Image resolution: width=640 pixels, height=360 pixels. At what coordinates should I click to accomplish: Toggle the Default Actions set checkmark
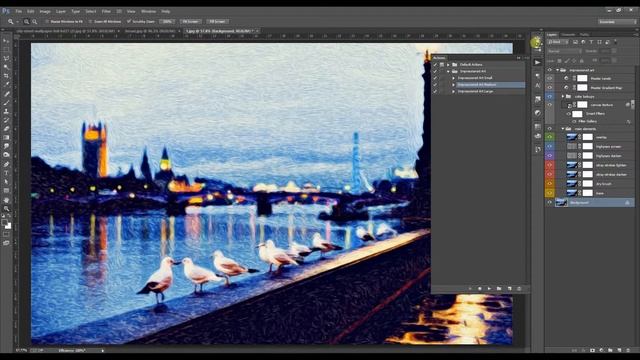point(435,64)
